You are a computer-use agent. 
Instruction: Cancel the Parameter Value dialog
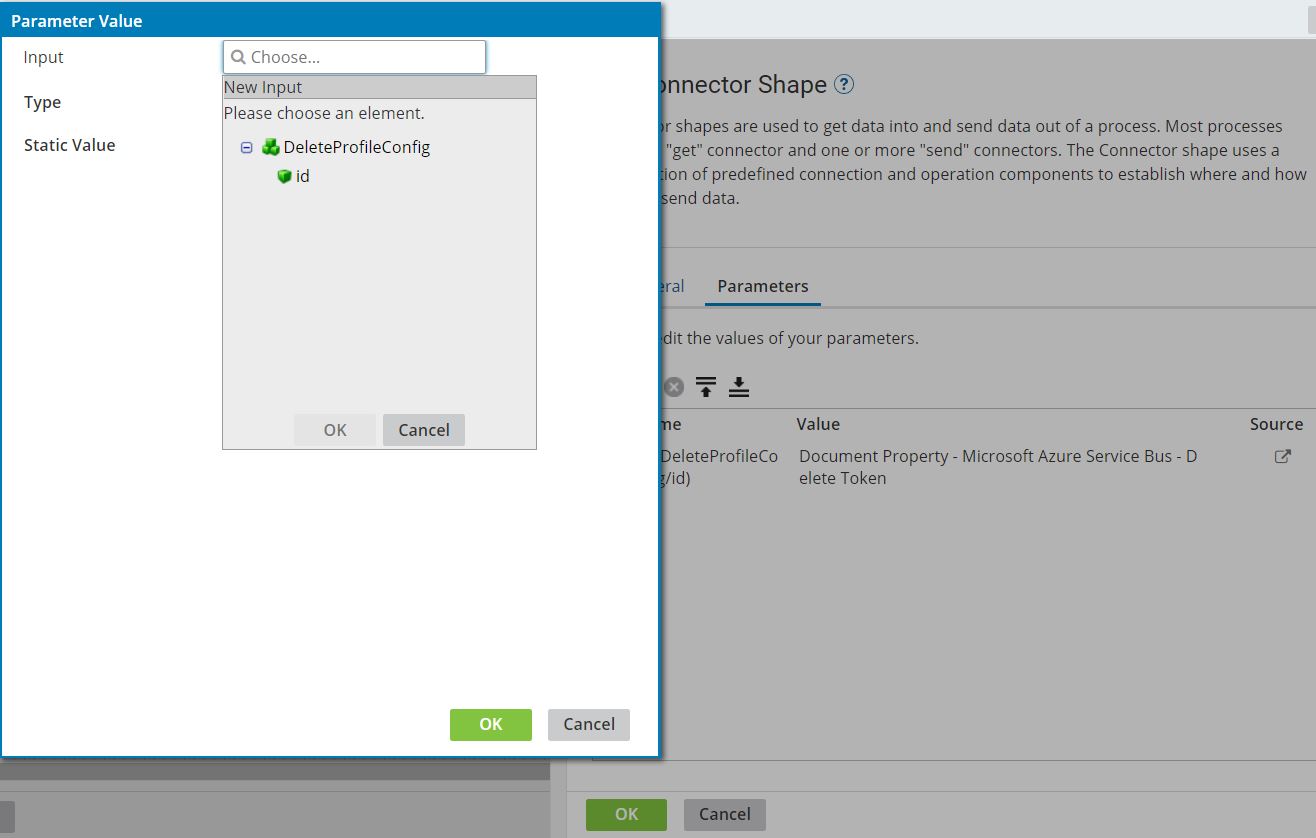588,724
